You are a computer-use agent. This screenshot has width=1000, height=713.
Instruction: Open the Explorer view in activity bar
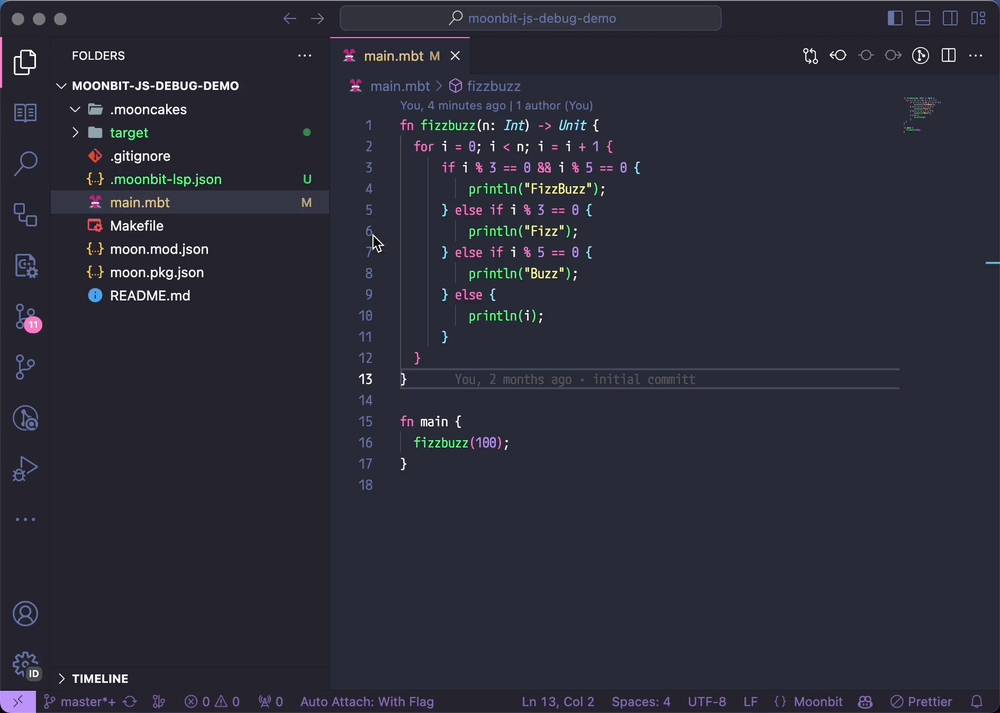click(x=25, y=62)
